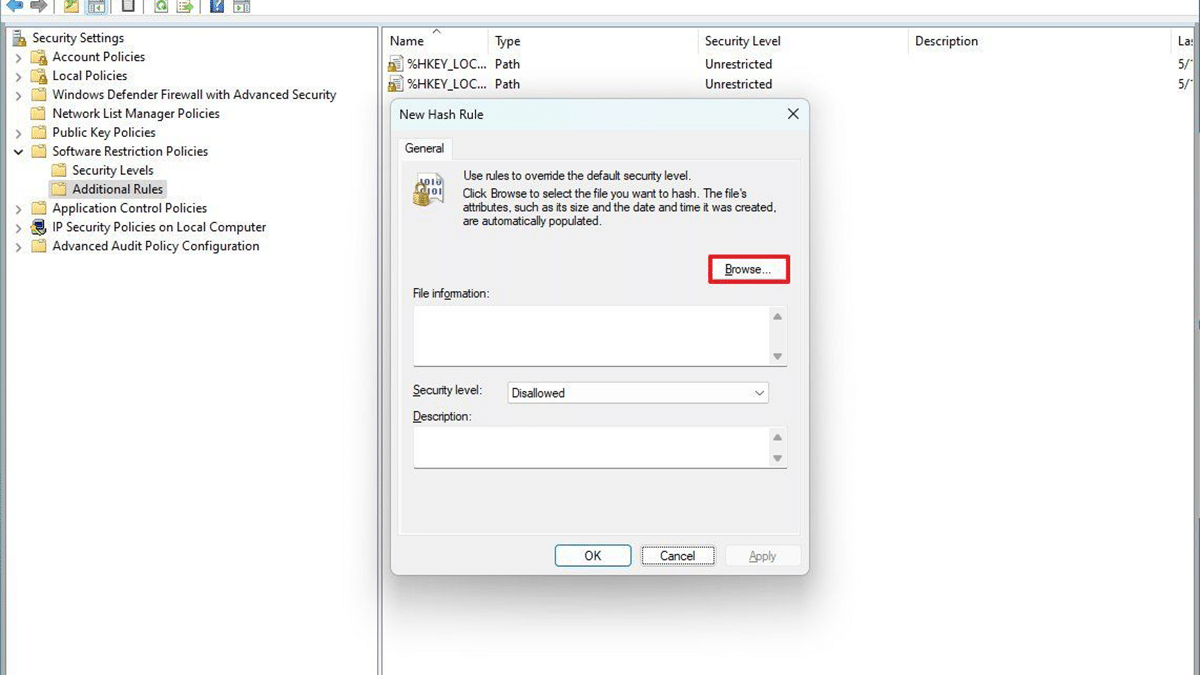Click the second %HKEY_LOC path rule icon

click(x=396, y=84)
